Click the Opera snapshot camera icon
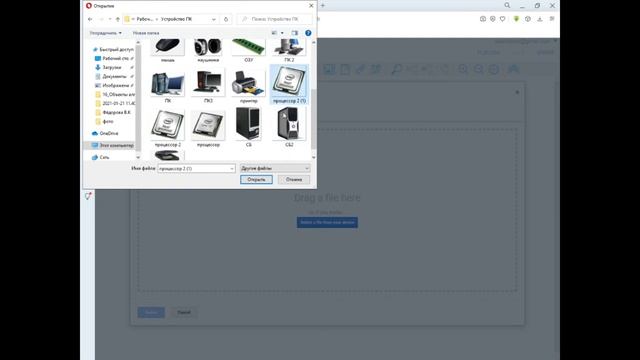Image resolution: width=640 pixels, height=360 pixels. click(x=482, y=19)
